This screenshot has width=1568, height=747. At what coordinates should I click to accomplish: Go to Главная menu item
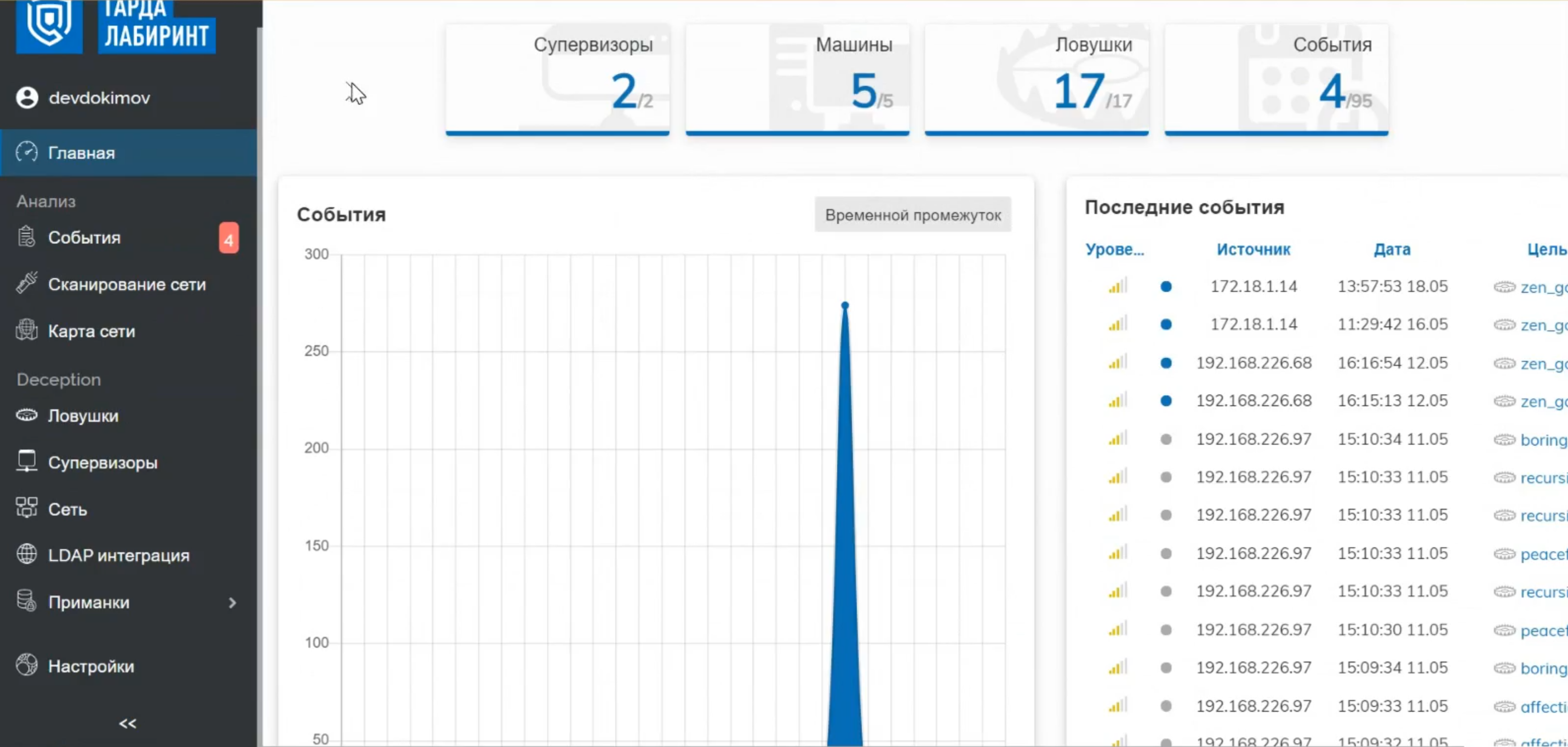(x=82, y=153)
